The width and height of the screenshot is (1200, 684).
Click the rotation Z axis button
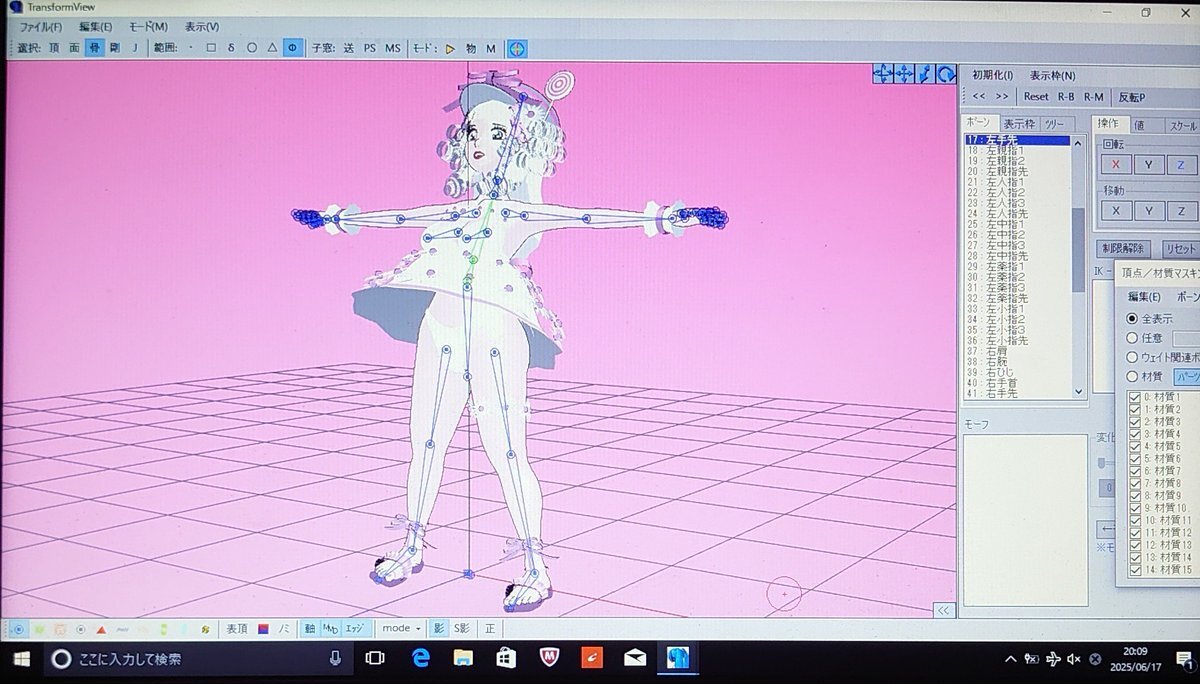(1180, 165)
